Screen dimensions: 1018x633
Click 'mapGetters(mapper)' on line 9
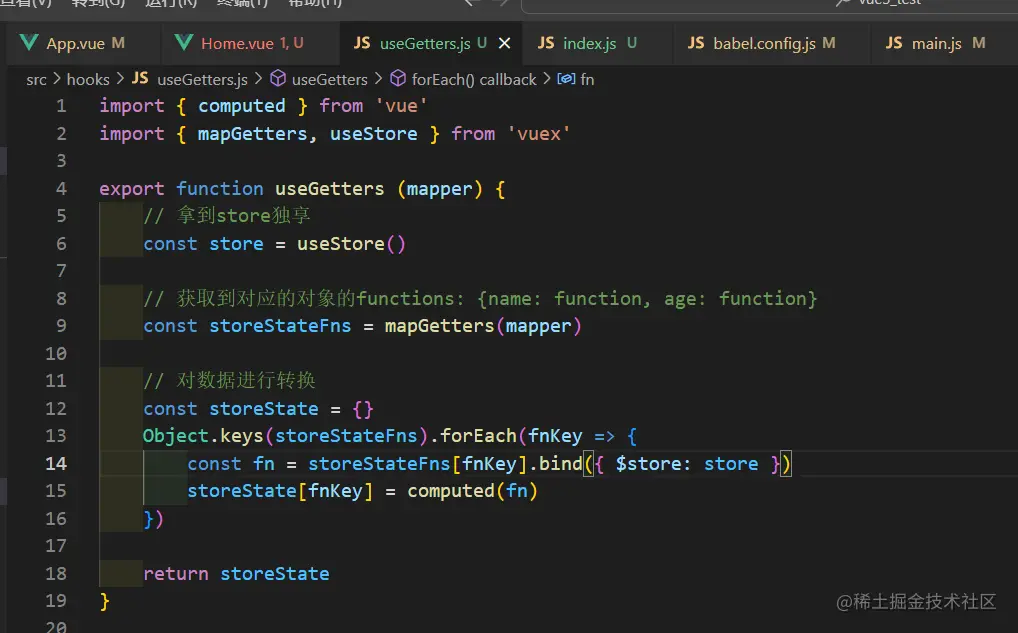483,326
